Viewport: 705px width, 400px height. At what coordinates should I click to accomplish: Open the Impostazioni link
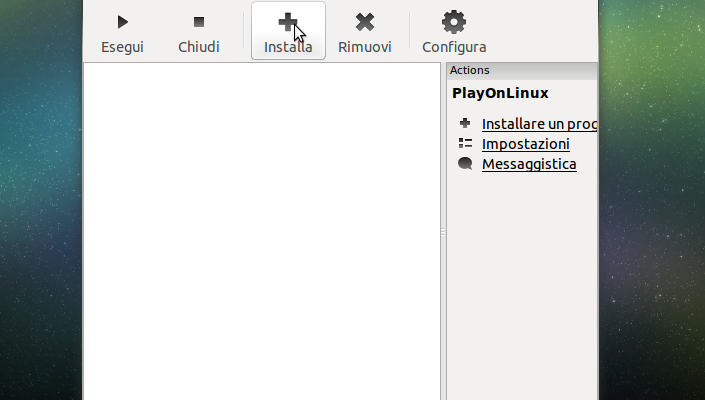coord(525,144)
